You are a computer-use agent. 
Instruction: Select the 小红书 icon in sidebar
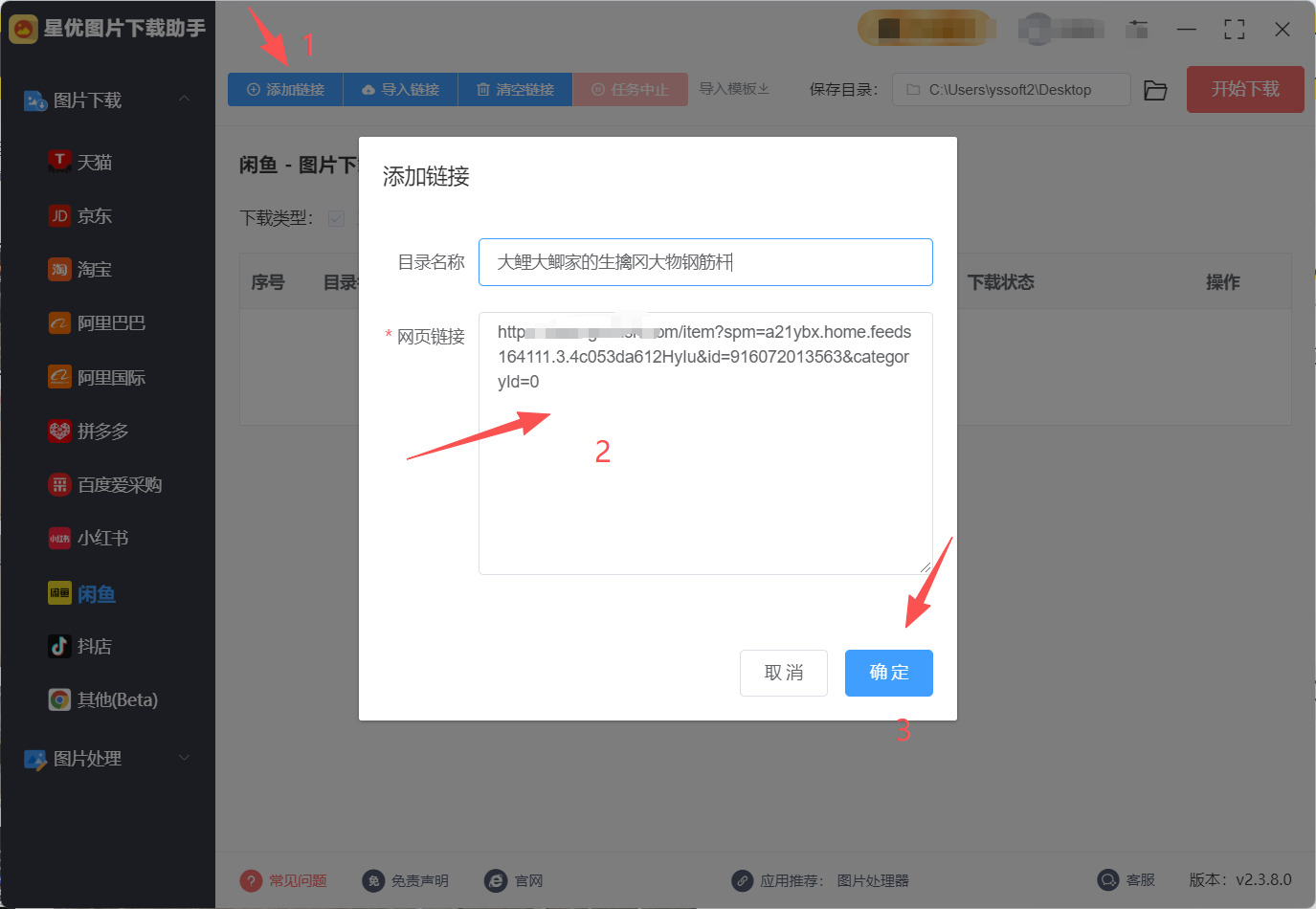(x=59, y=538)
